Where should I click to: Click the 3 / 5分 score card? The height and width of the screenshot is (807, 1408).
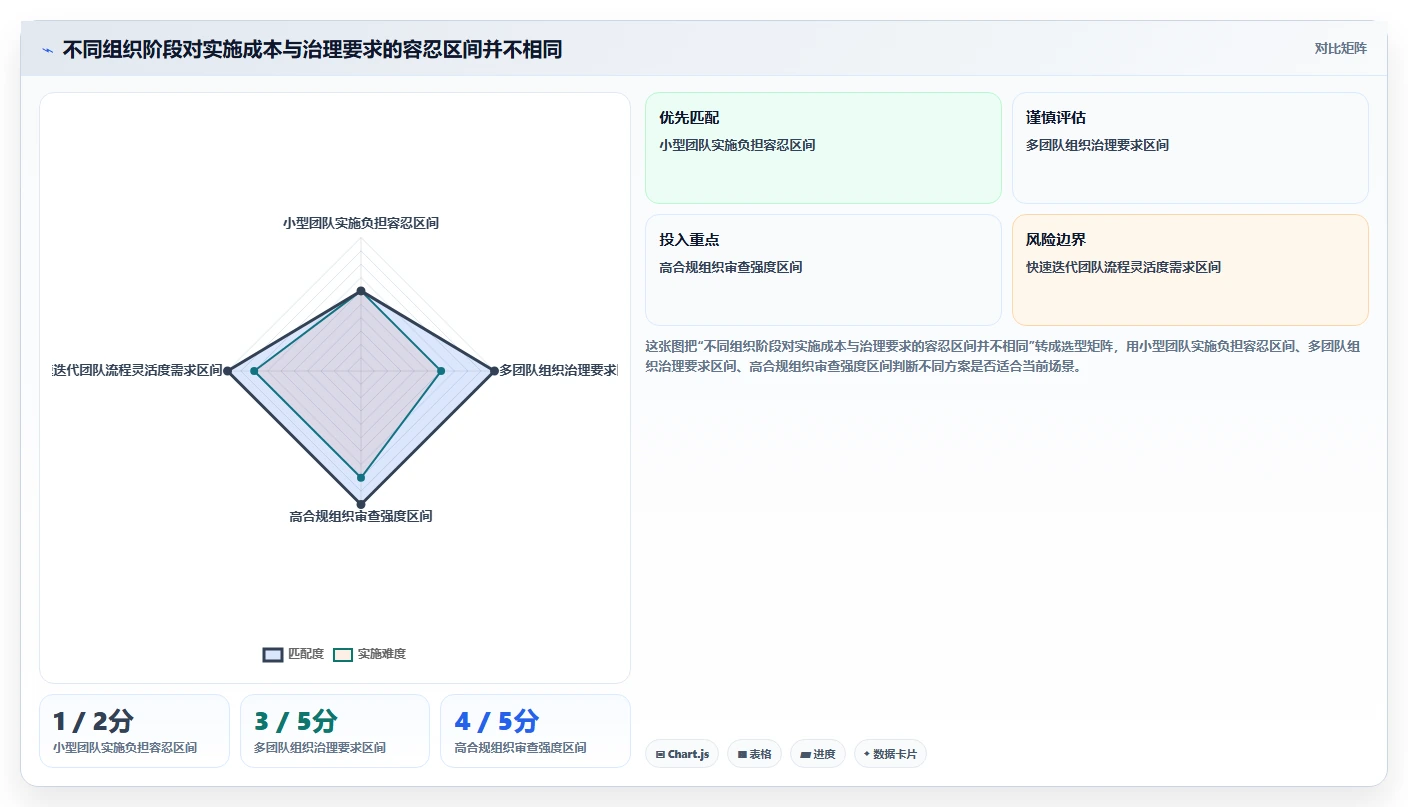point(335,731)
